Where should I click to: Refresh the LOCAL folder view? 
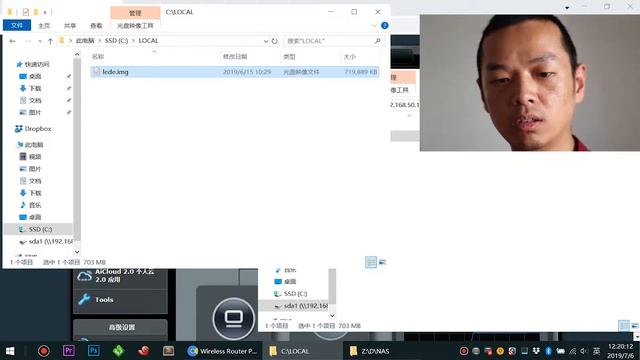(274, 41)
